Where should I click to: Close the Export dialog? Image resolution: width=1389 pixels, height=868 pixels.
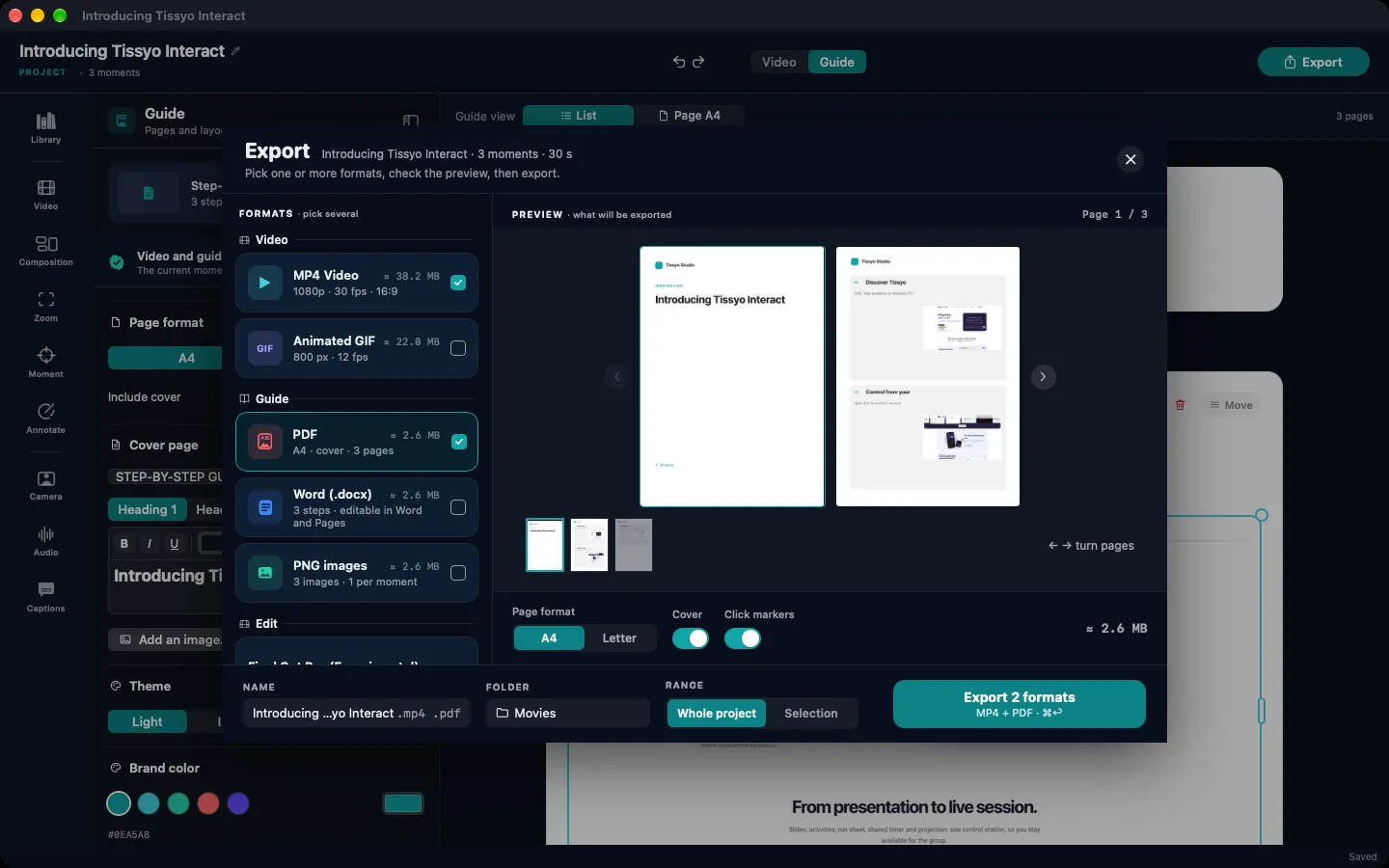tap(1130, 159)
